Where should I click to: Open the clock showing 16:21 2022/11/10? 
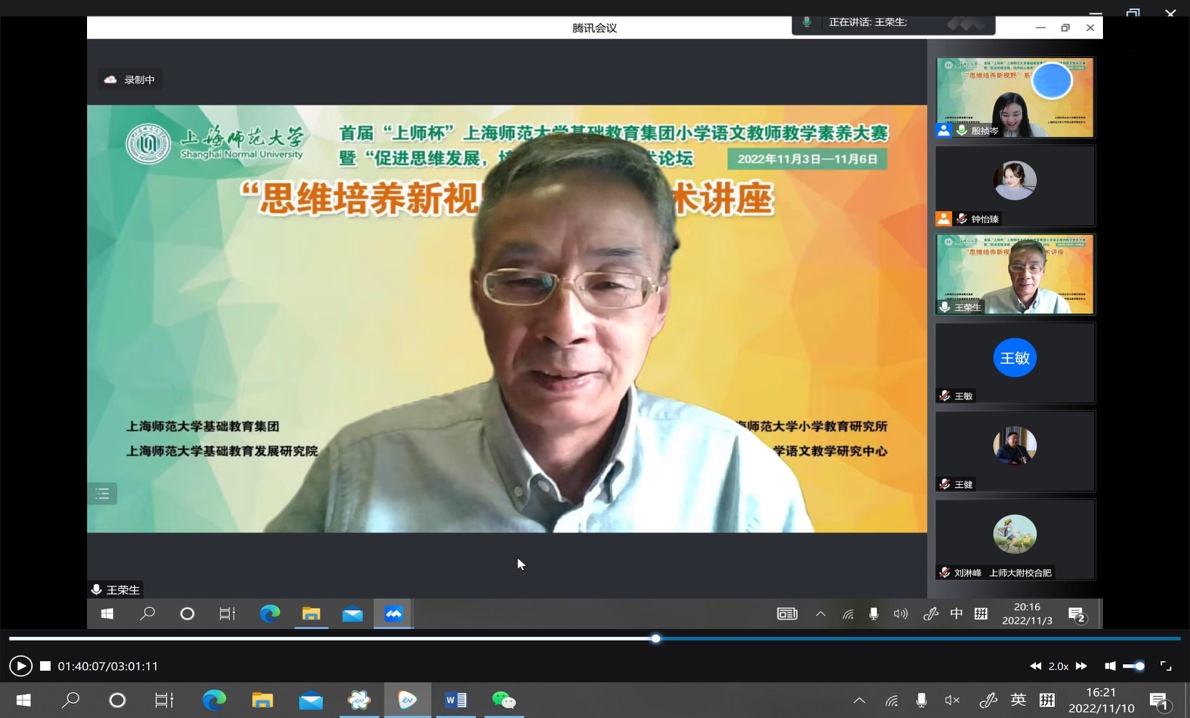[1100, 700]
